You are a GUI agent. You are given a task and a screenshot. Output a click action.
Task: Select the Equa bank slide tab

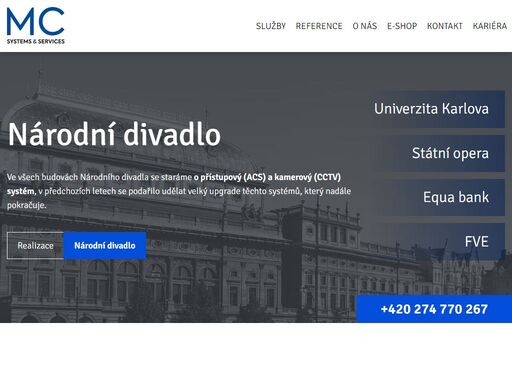coord(436,197)
